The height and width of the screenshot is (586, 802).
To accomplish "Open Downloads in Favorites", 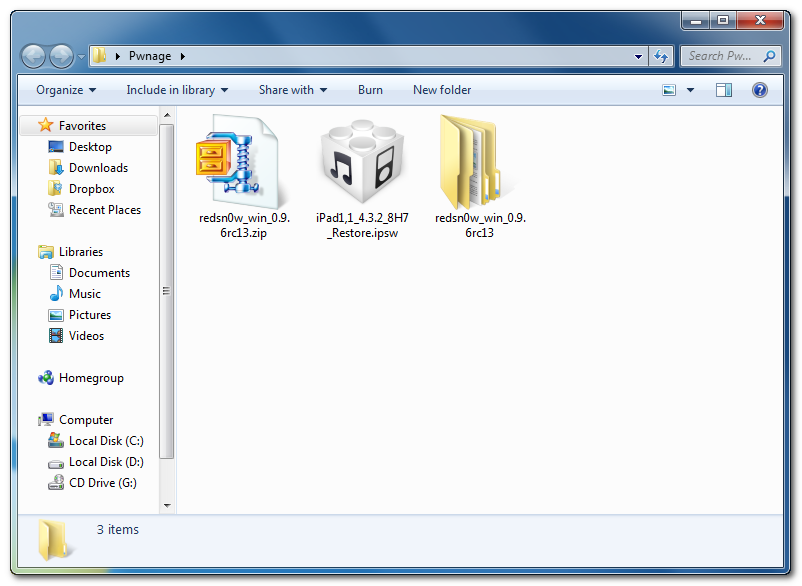I will pos(98,168).
